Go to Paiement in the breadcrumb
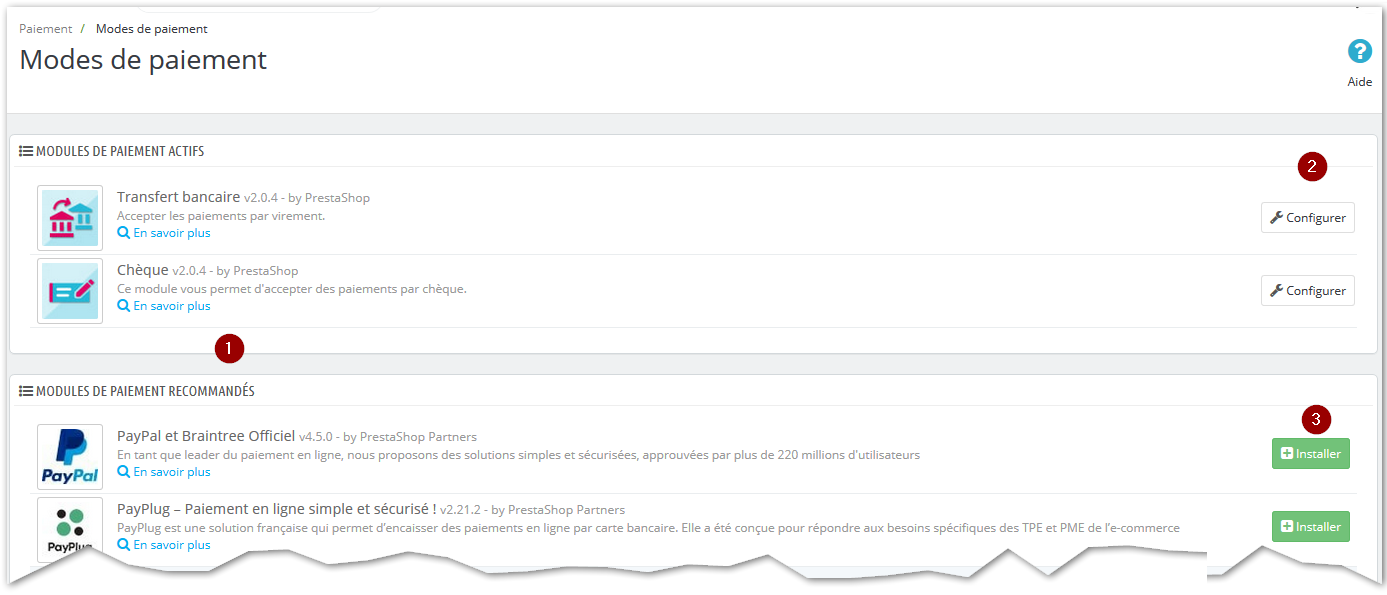Image resolution: width=1387 pixels, height=595 pixels. pyautogui.click(x=46, y=29)
